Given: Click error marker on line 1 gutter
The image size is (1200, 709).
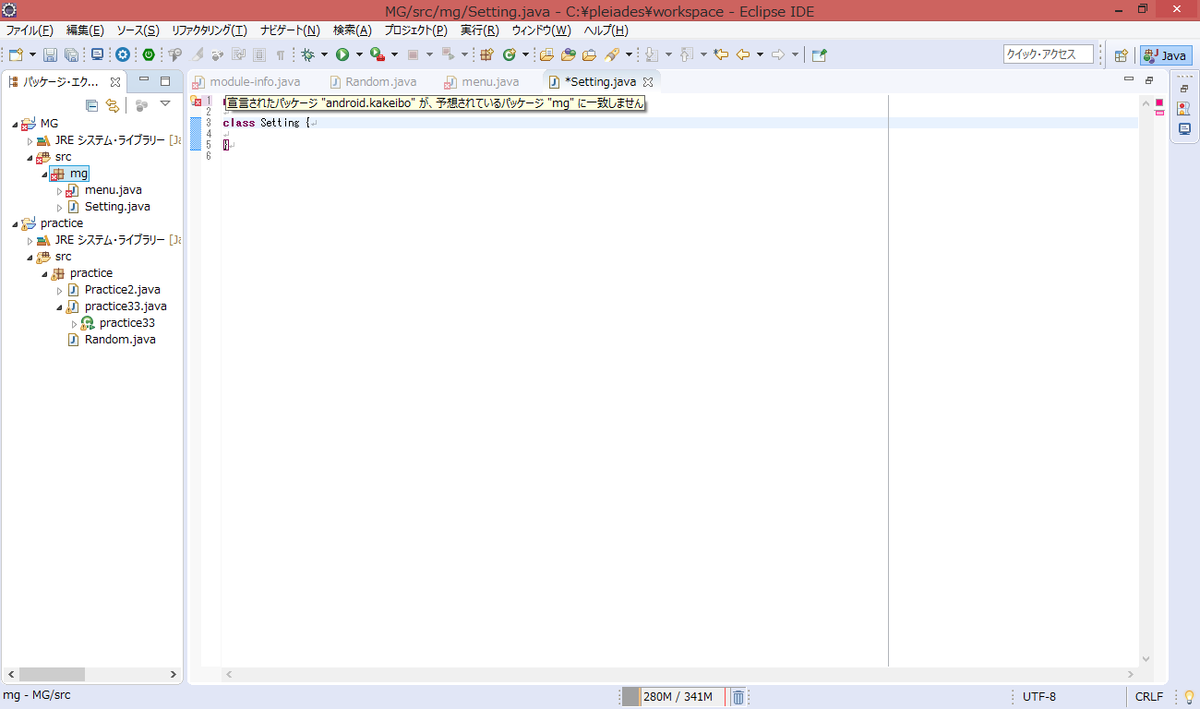Looking at the screenshot, I should 197,101.
